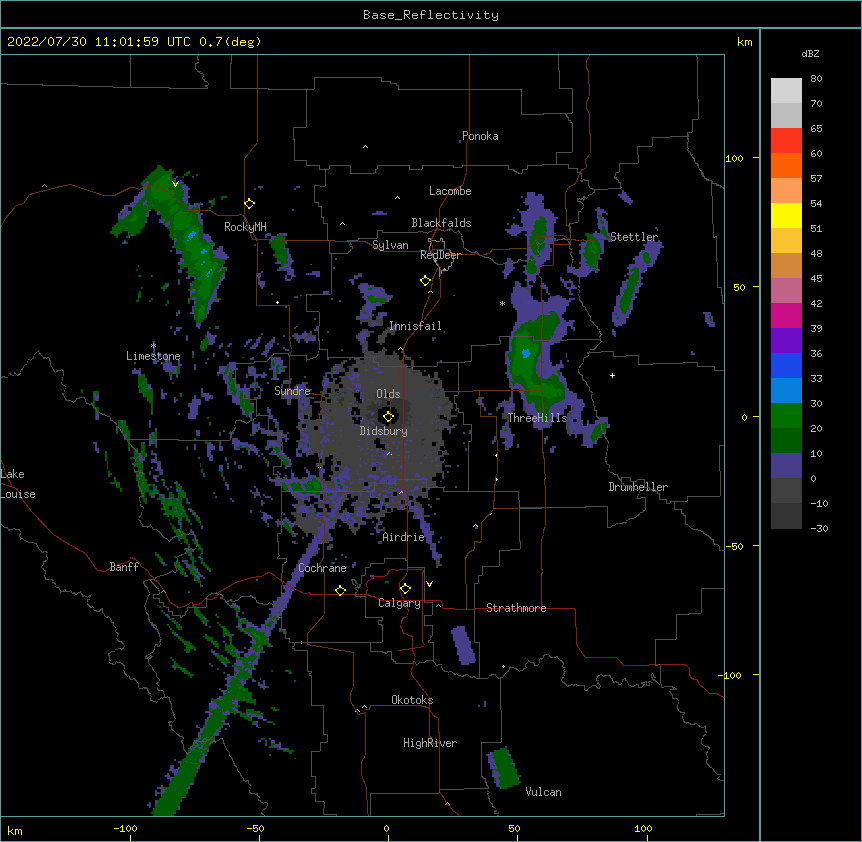The image size is (862, 842).
Task: Pick the violet 39-36 dBZ legend swatch
Action: 786,341
